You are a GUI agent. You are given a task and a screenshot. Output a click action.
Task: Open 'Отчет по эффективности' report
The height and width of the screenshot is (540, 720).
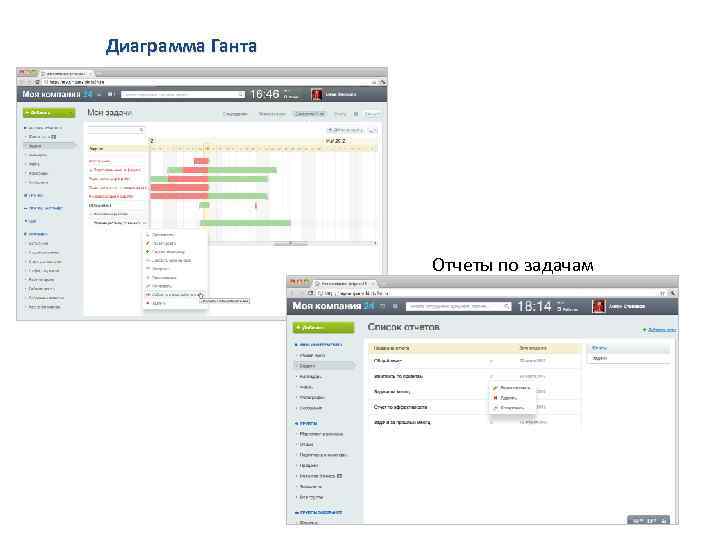click(400, 407)
